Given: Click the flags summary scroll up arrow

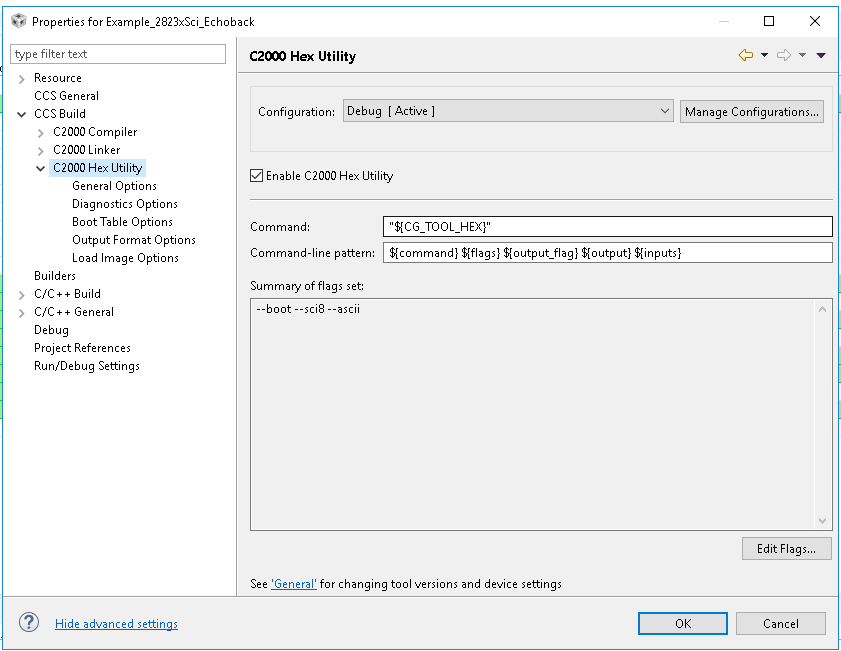Looking at the screenshot, I should point(822,309).
